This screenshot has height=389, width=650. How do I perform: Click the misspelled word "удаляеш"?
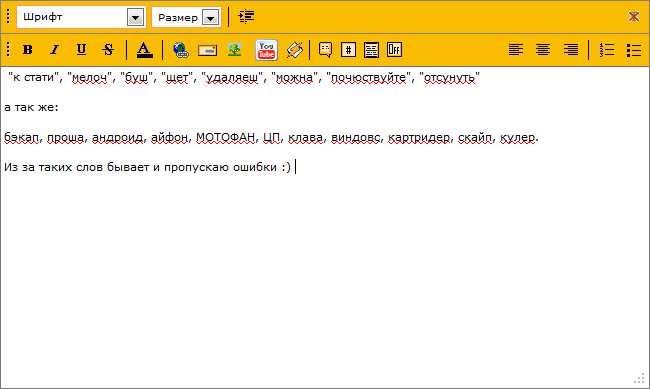tap(232, 78)
